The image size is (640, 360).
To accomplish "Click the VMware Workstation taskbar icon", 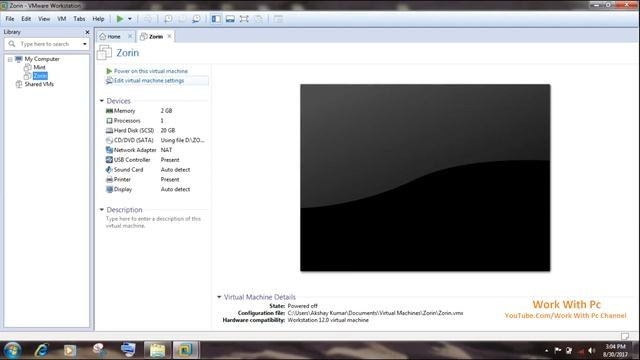I will pyautogui.click(x=185, y=350).
